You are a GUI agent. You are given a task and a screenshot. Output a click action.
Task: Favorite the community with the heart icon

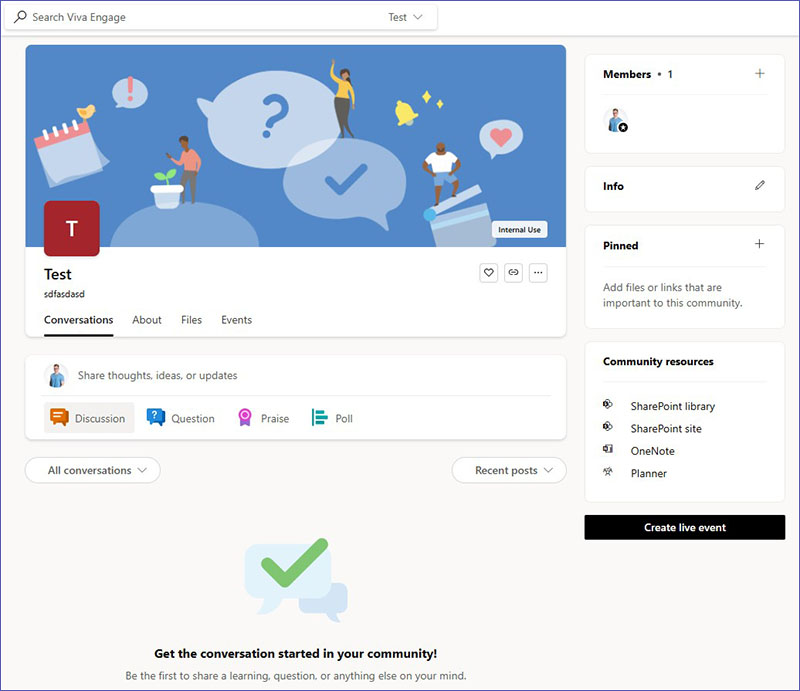tap(488, 273)
